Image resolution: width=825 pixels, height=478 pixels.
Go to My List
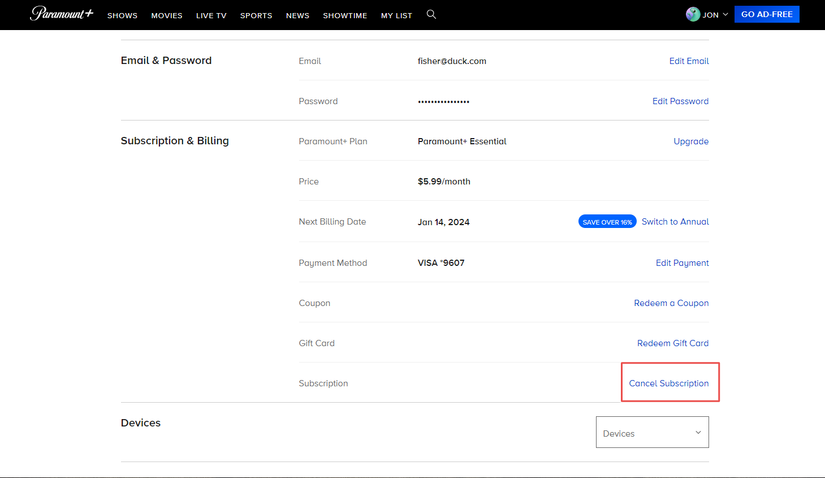pyautogui.click(x=396, y=16)
